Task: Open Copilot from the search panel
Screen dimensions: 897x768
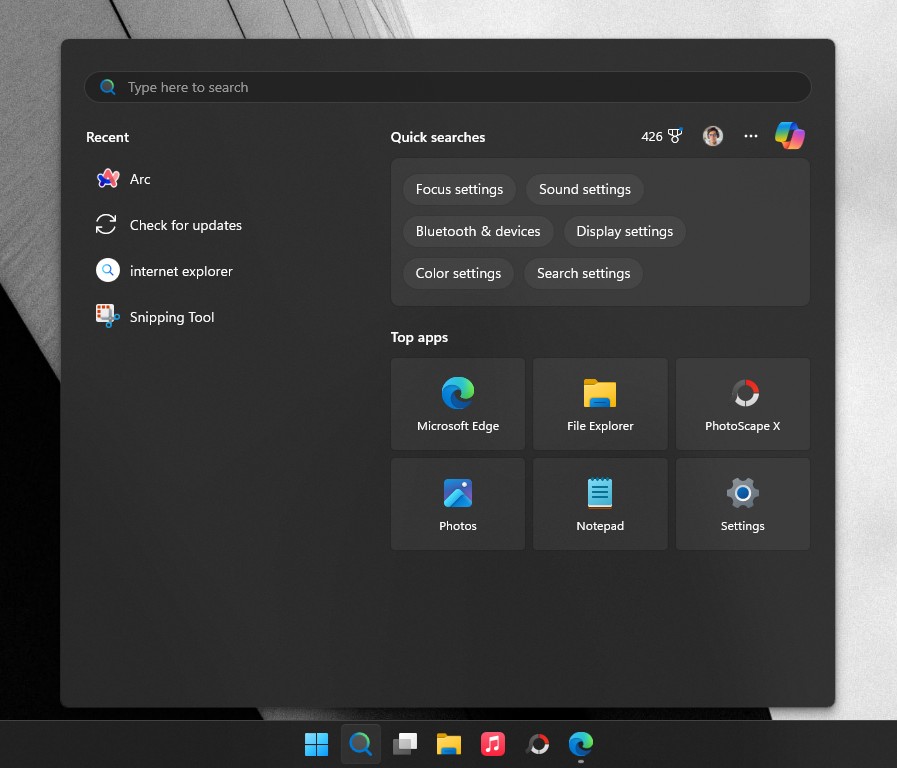Action: (x=789, y=135)
